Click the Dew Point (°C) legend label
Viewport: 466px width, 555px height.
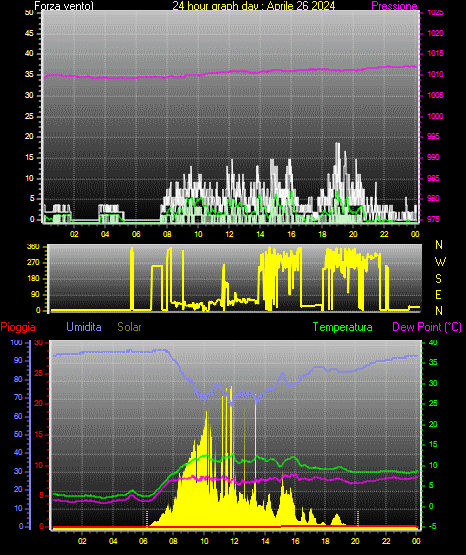427,327
